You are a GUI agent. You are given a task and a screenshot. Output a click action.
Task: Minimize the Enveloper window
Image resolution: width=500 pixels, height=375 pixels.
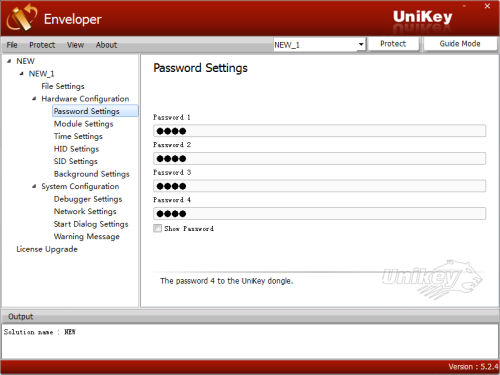[464, 6]
